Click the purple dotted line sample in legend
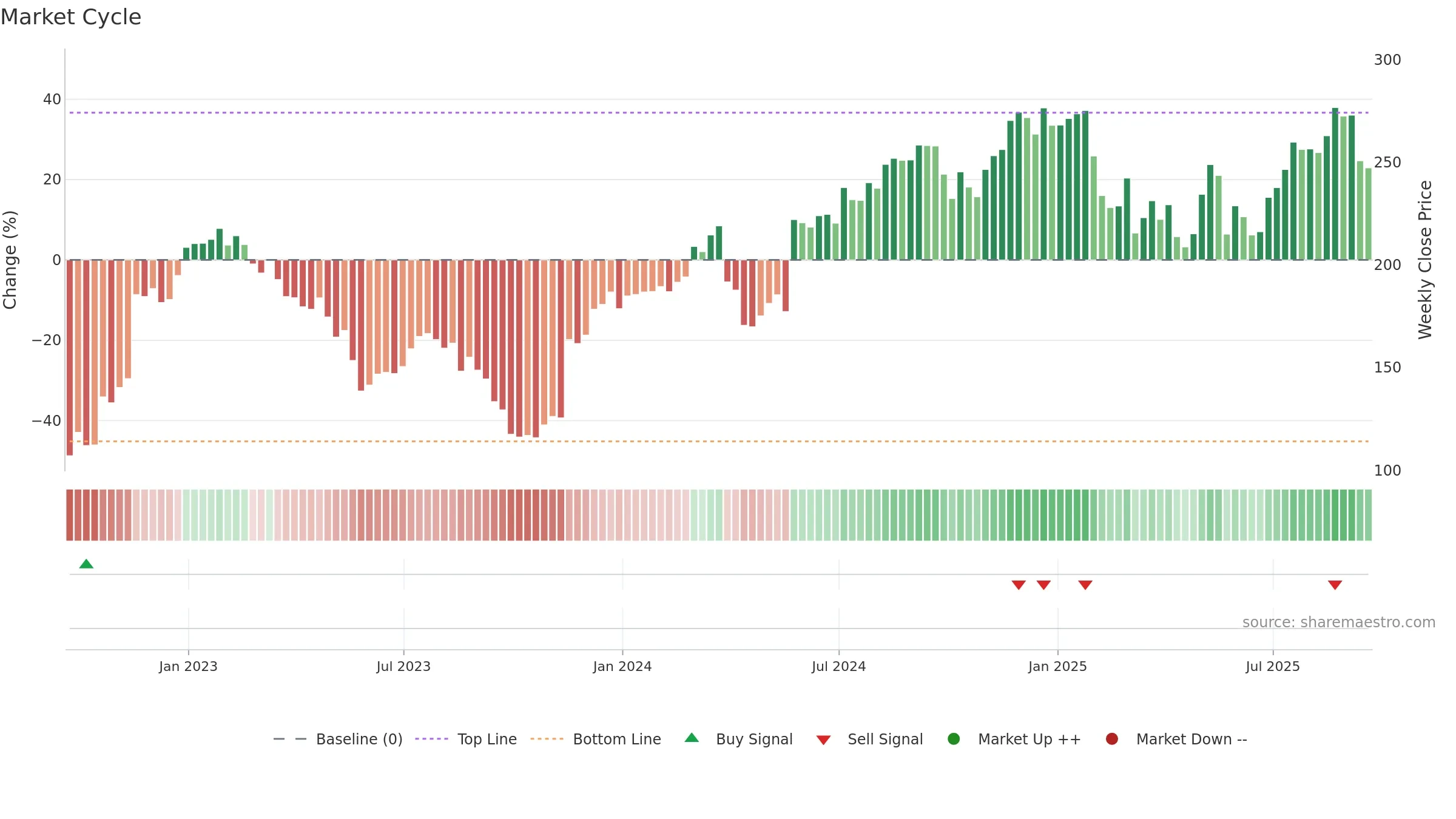1456x819 pixels. (431, 739)
